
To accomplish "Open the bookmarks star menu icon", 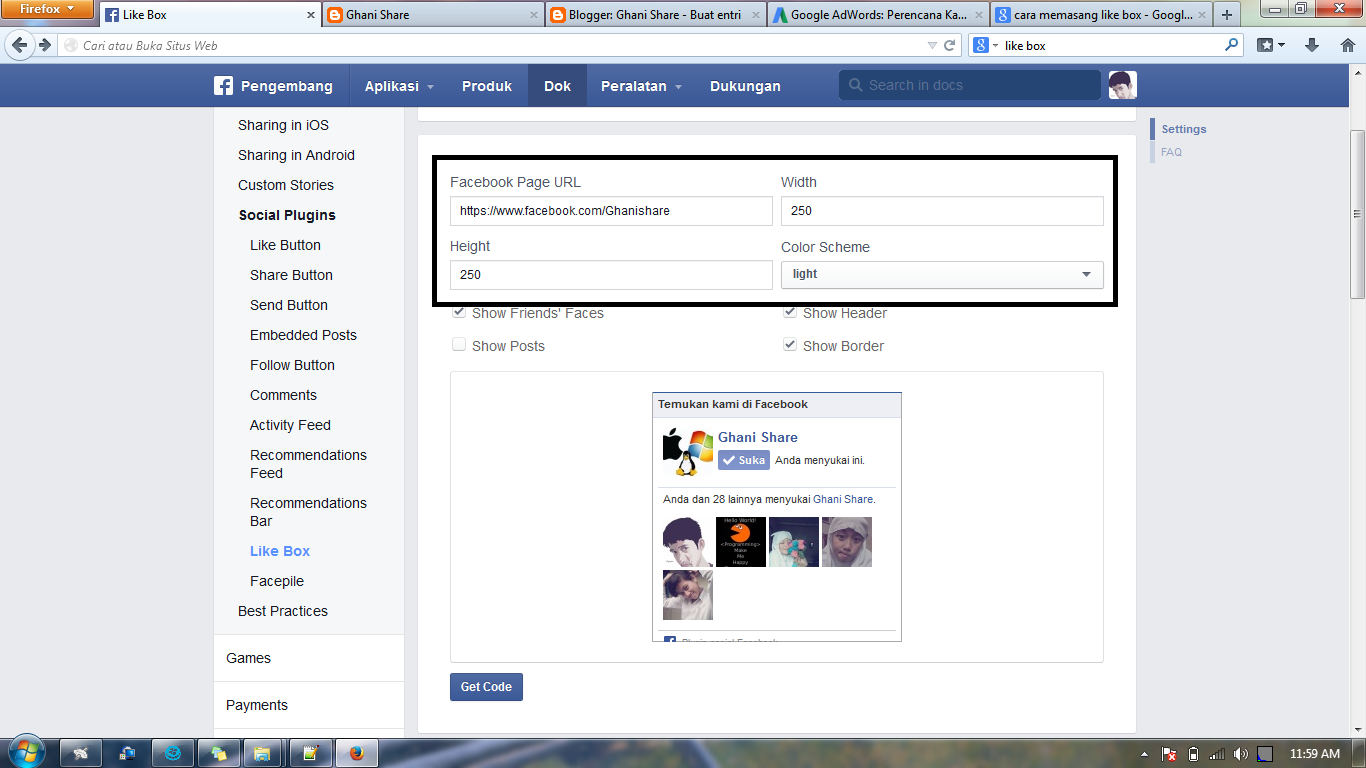I will pyautogui.click(x=1270, y=45).
